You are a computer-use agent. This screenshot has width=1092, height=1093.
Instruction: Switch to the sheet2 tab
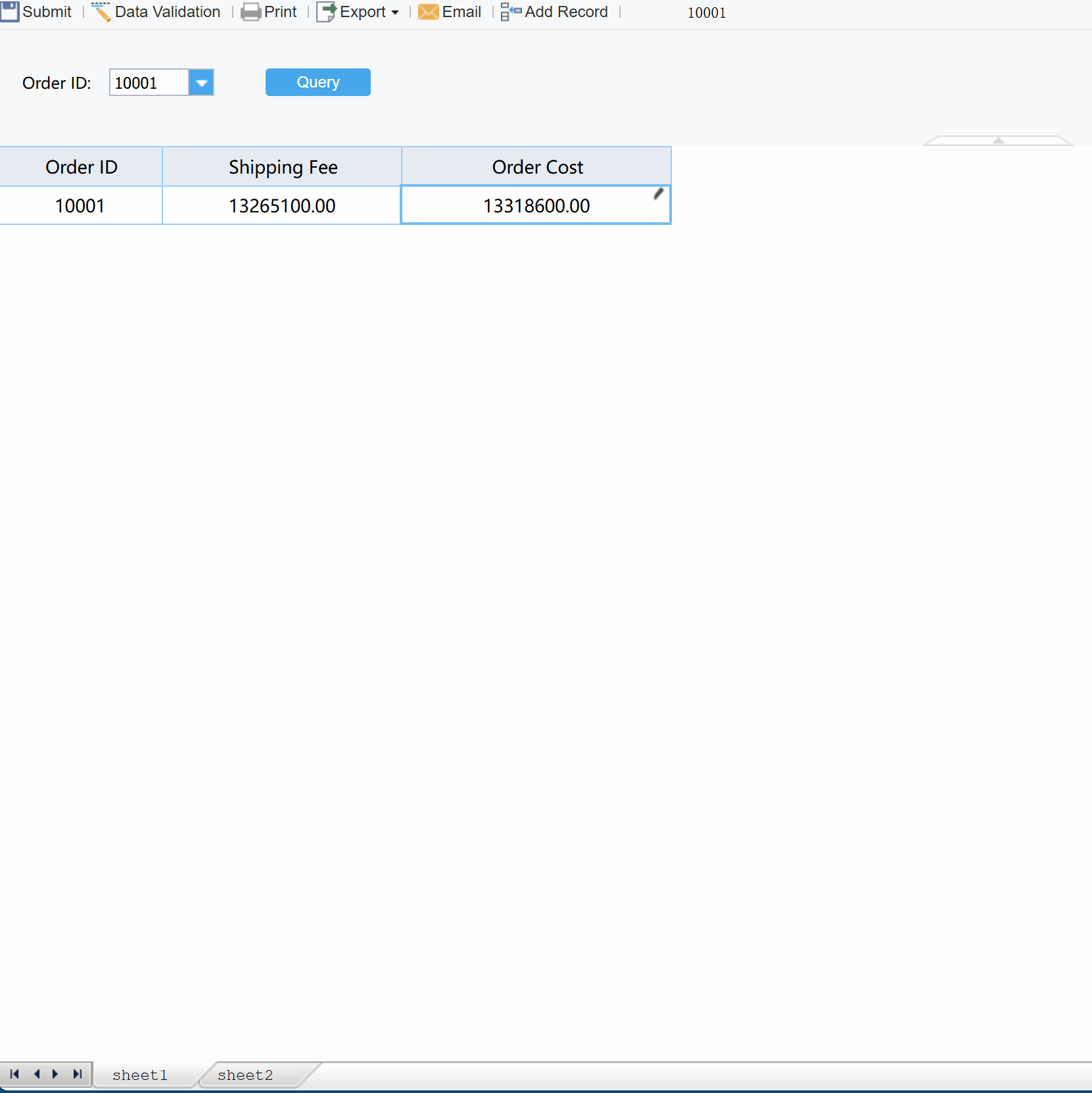245,1074
